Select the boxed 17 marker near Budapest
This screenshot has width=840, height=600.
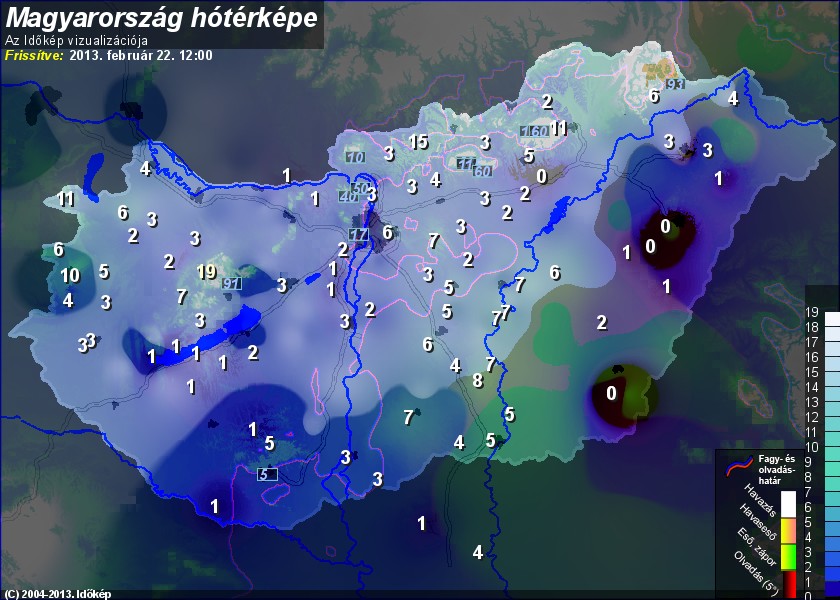tap(359, 234)
